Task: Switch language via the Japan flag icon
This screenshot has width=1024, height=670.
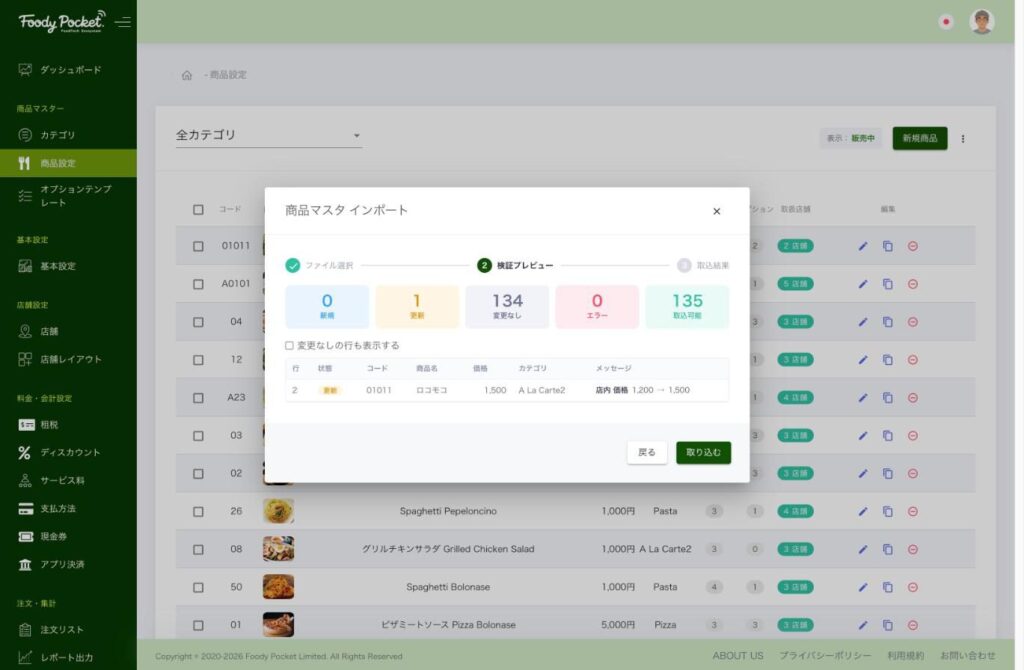Action: 946,22
